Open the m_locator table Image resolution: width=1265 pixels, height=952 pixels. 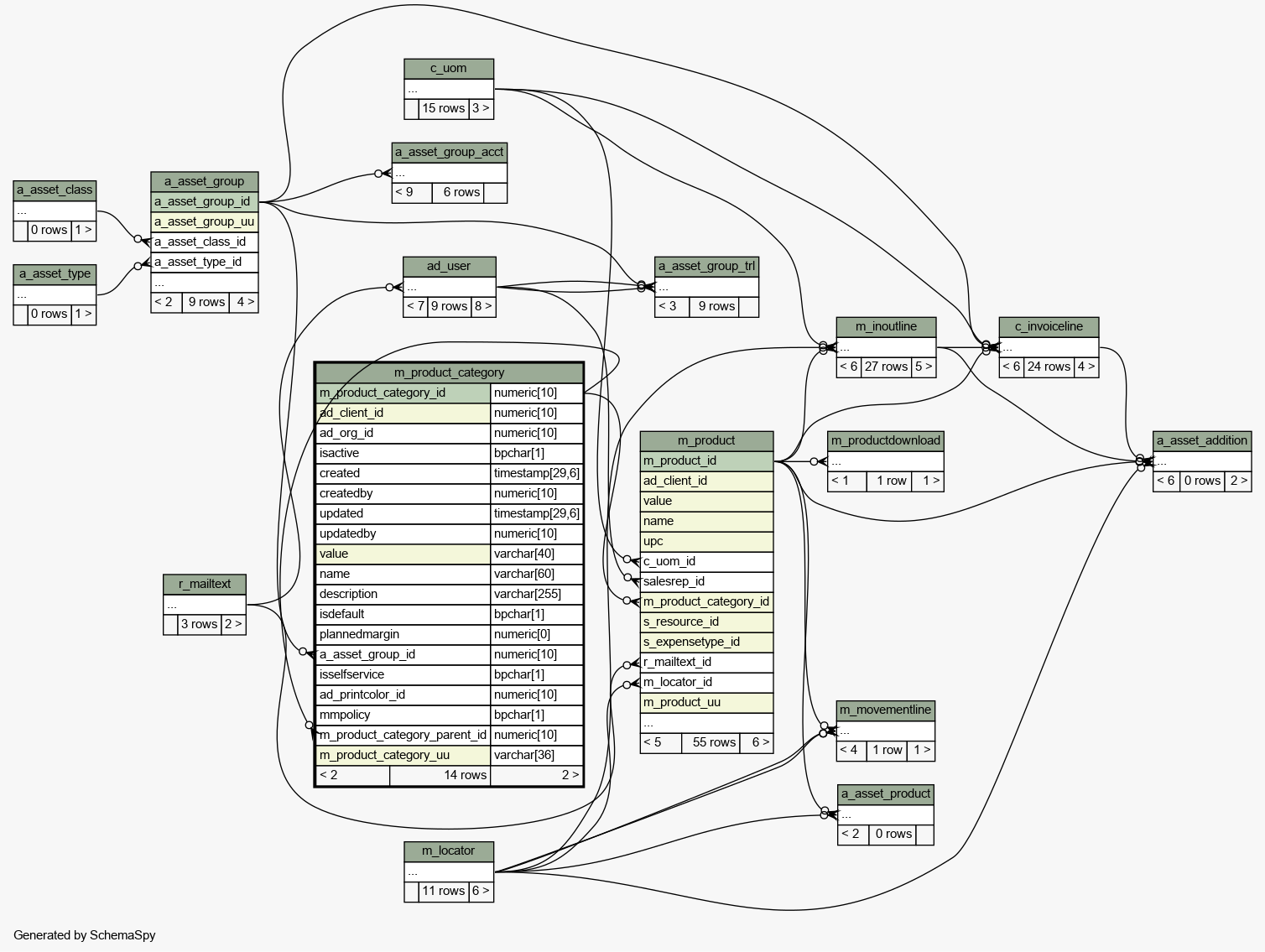(448, 851)
